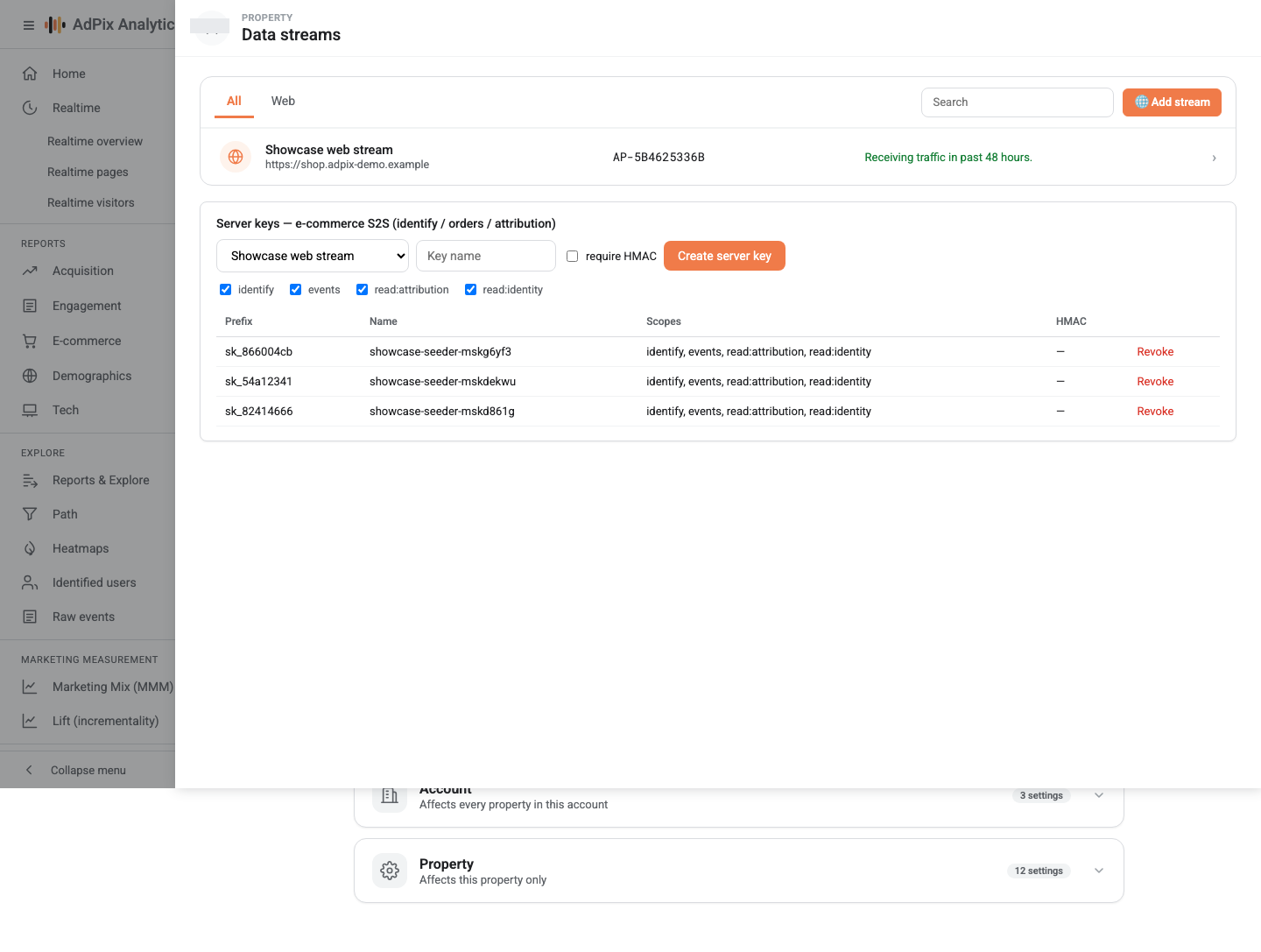Viewport: 1261px width, 952px height.
Task: Click the E-commerce cart icon
Action: click(x=30, y=341)
